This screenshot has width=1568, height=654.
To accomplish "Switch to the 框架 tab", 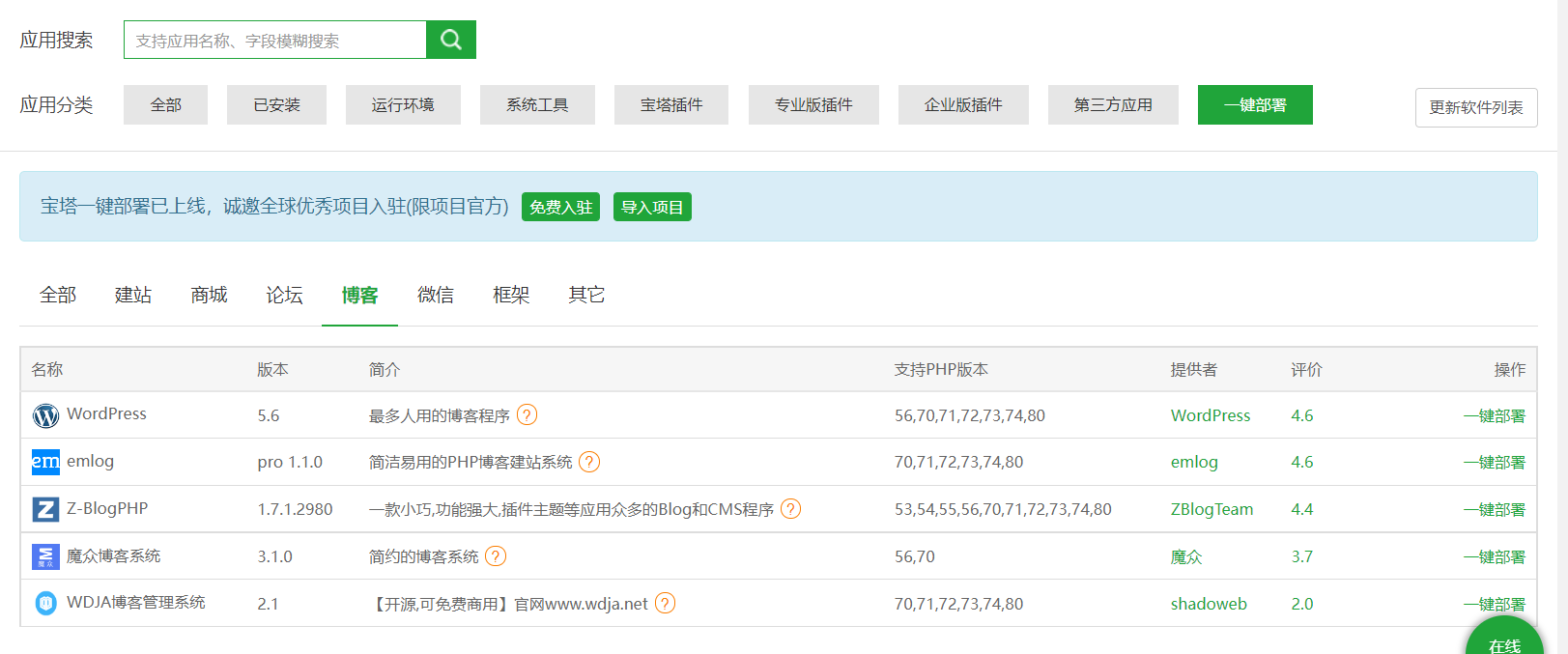I will pos(511,295).
